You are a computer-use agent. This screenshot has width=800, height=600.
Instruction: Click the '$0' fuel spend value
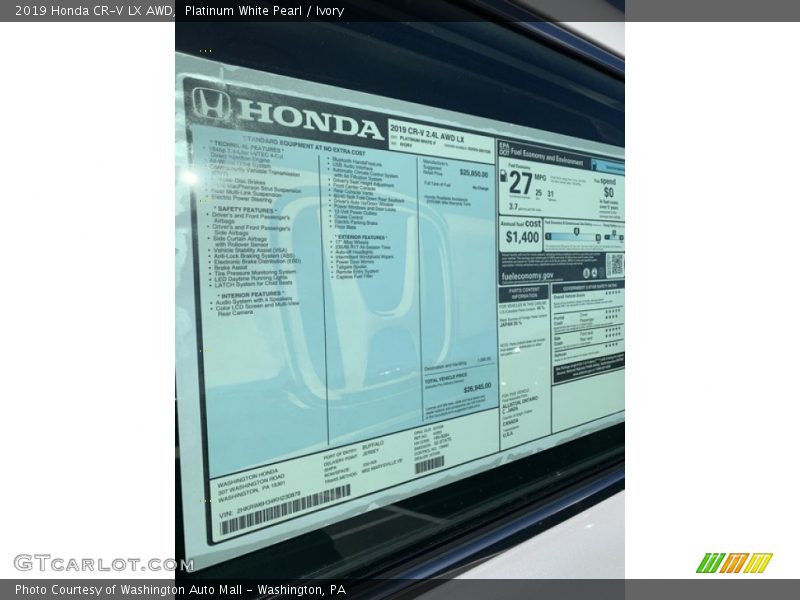(x=609, y=192)
